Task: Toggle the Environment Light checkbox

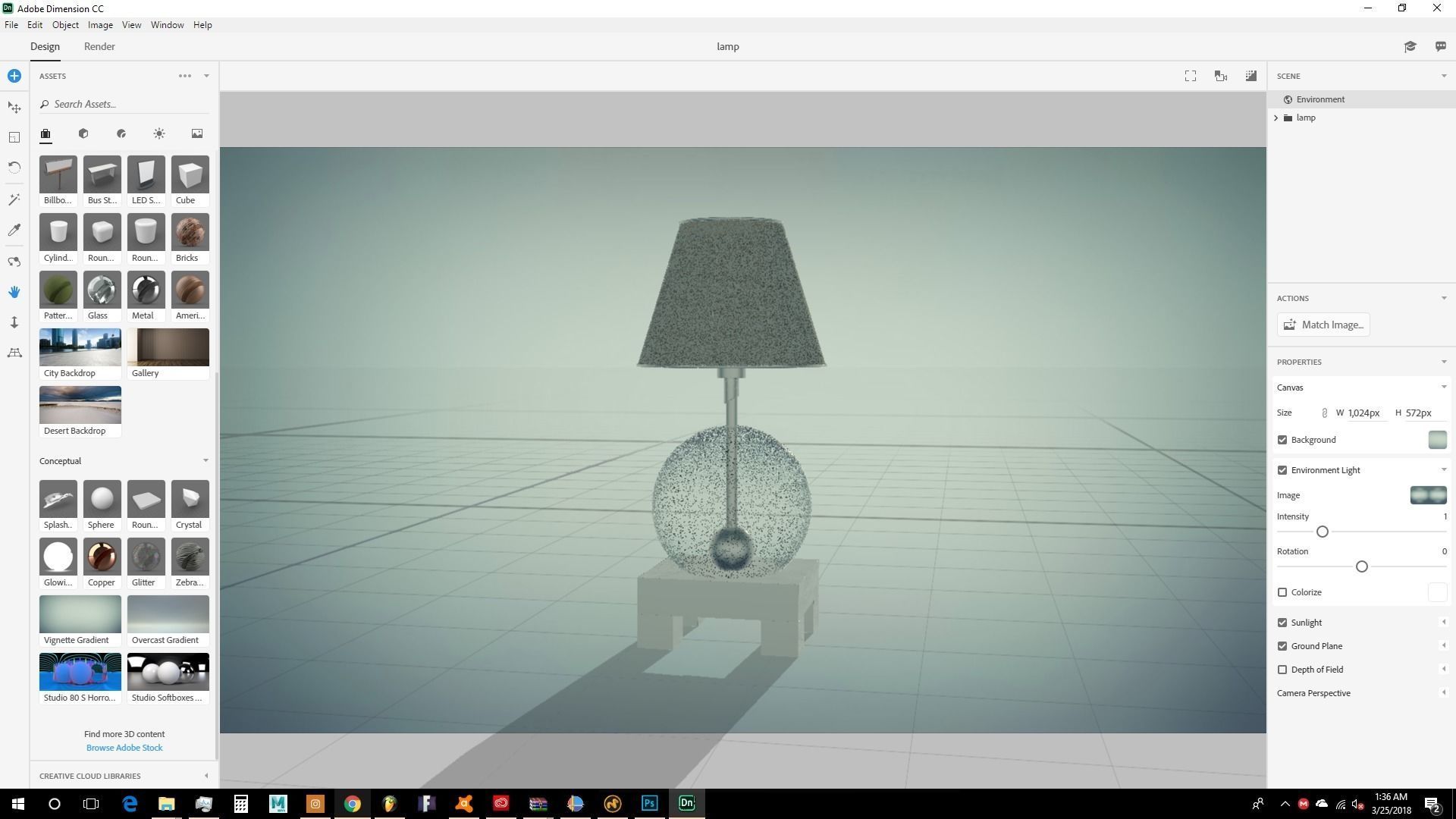Action: (x=1282, y=470)
